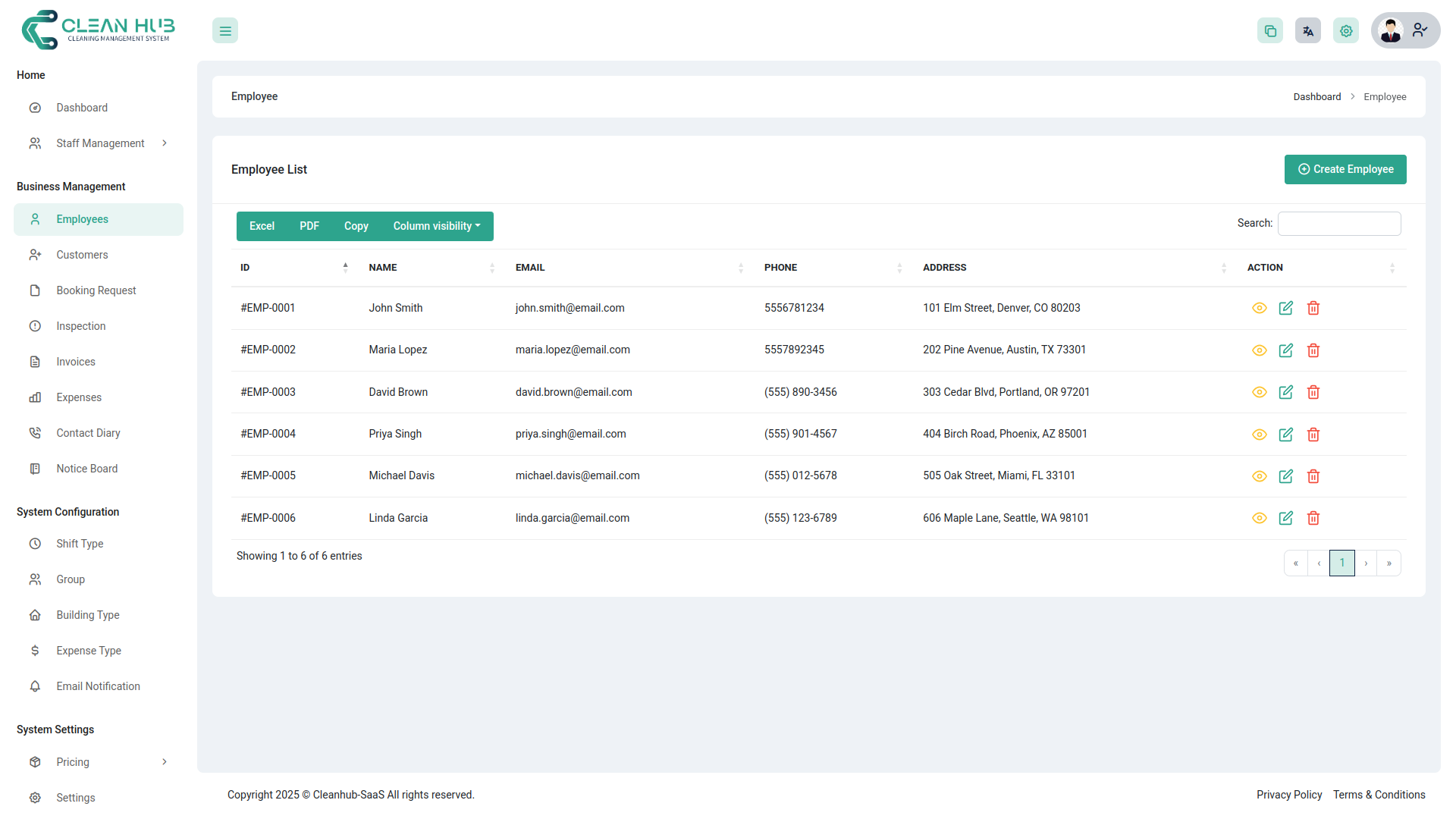Open the Expenses section via its chart icon
Screen dimensions: 1456x819
click(x=35, y=397)
